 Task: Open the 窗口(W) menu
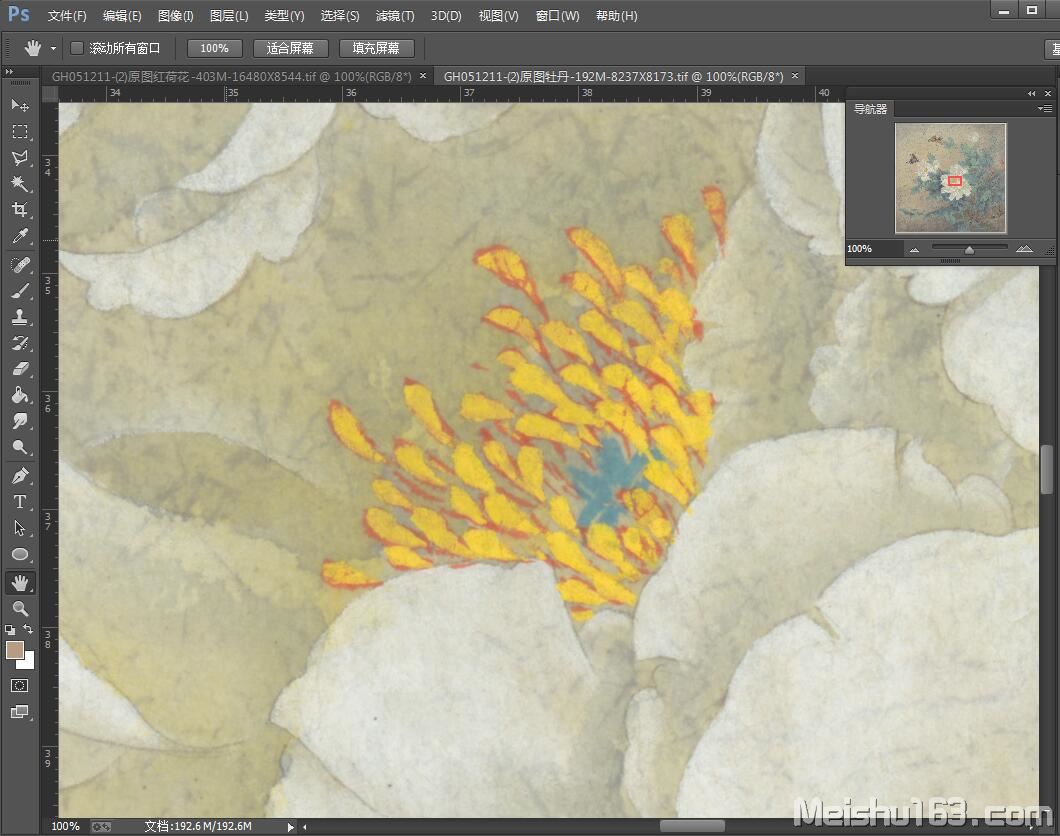pyautogui.click(x=557, y=16)
